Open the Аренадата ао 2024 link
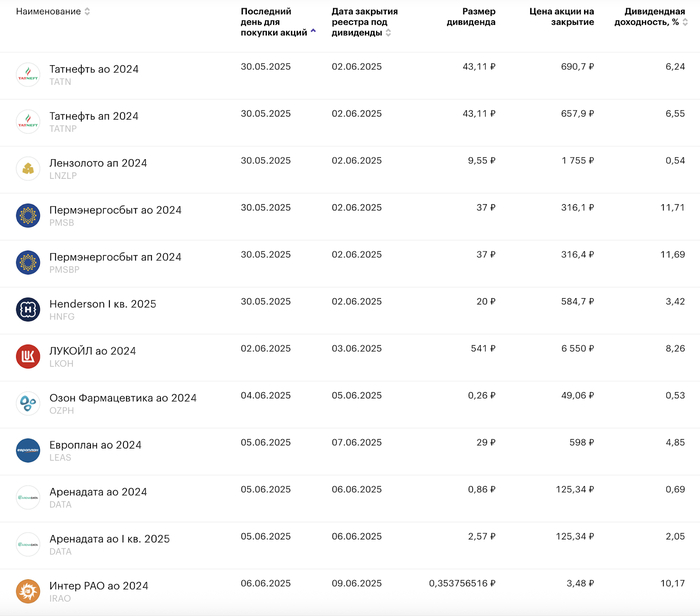 pyautogui.click(x=98, y=492)
